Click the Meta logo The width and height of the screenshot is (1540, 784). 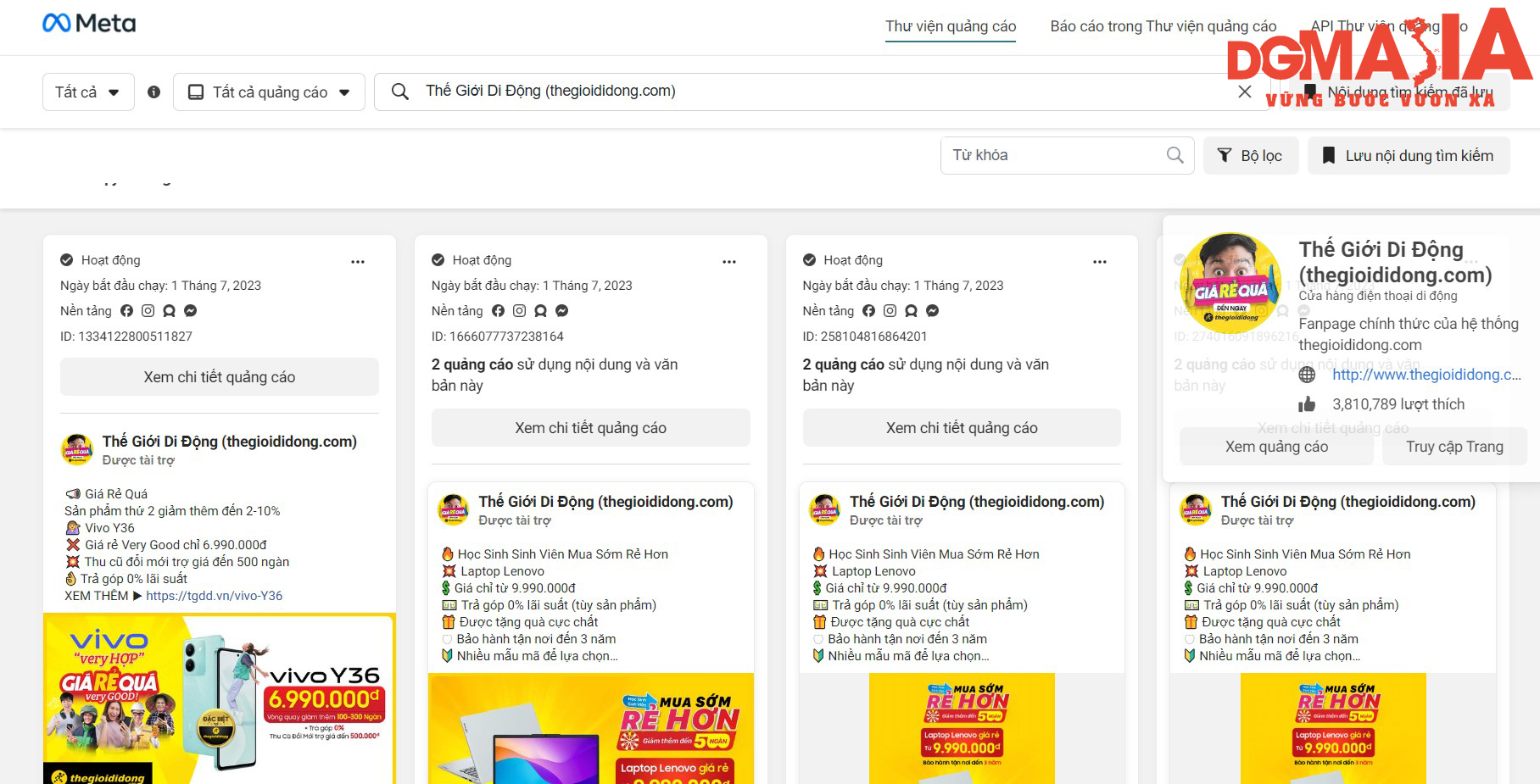click(89, 24)
